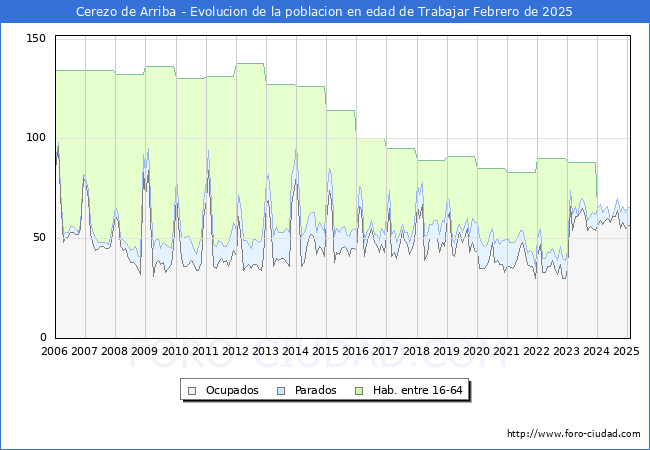Click the 2023 x-axis label

(567, 351)
